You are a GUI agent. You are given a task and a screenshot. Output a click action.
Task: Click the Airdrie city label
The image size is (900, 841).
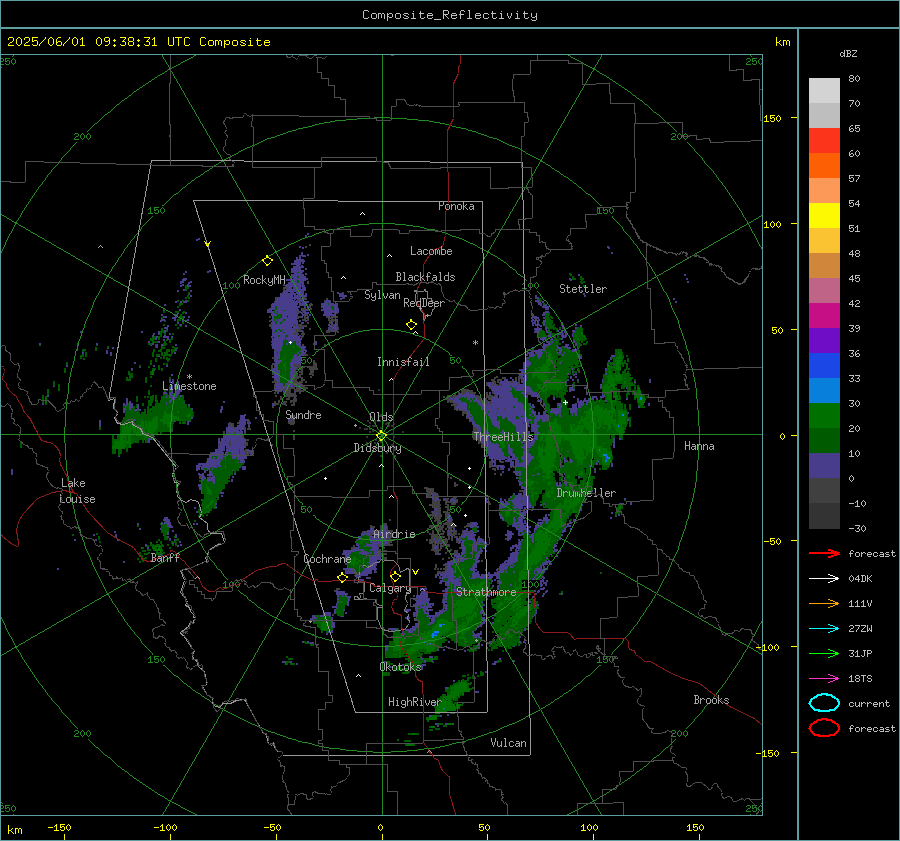point(394,534)
